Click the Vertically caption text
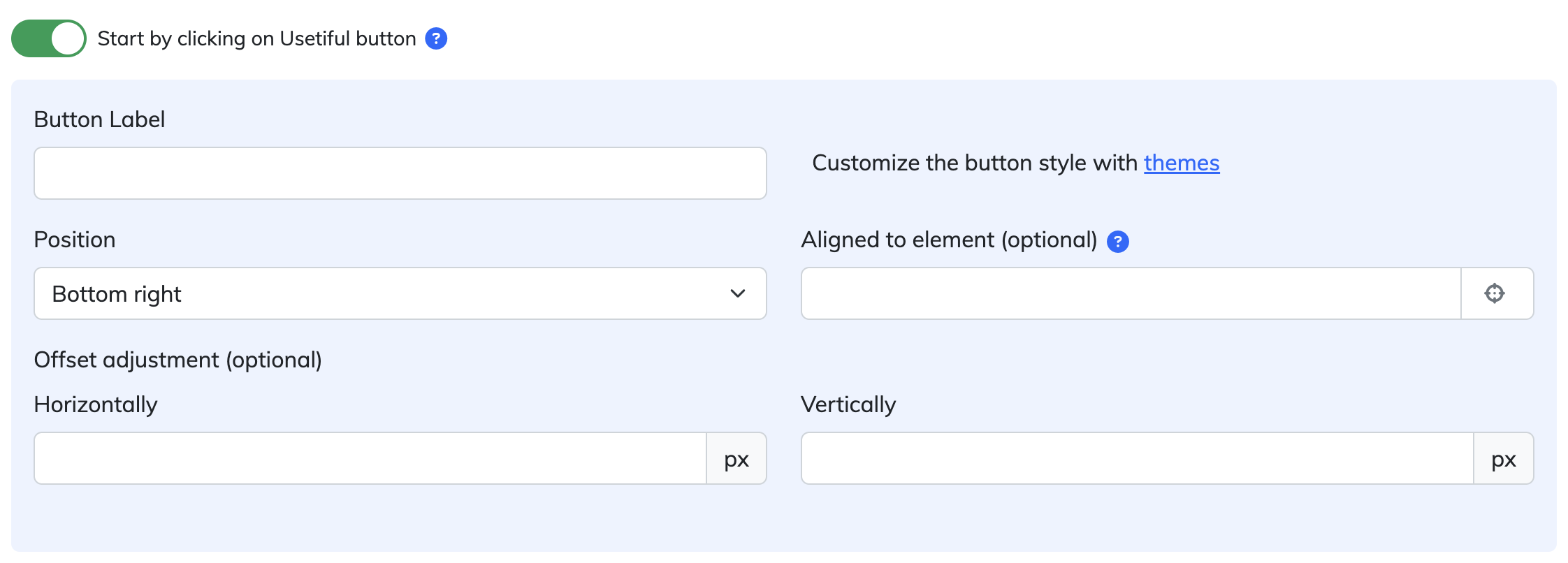 coord(848,404)
